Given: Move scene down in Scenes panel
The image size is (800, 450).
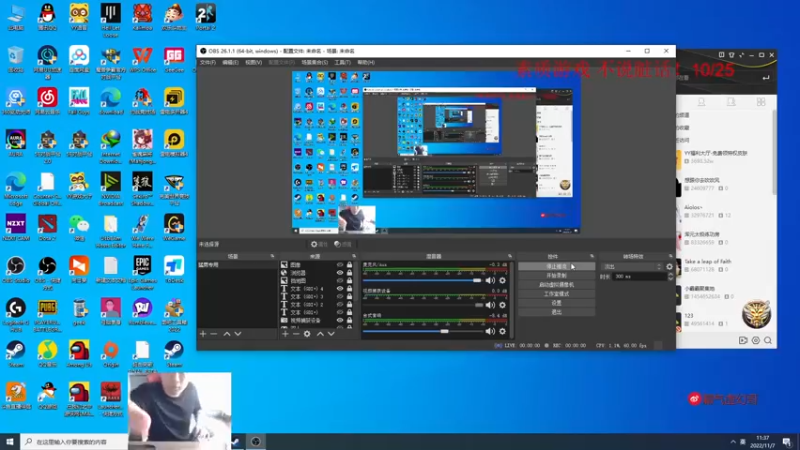Looking at the screenshot, I should [x=238, y=334].
